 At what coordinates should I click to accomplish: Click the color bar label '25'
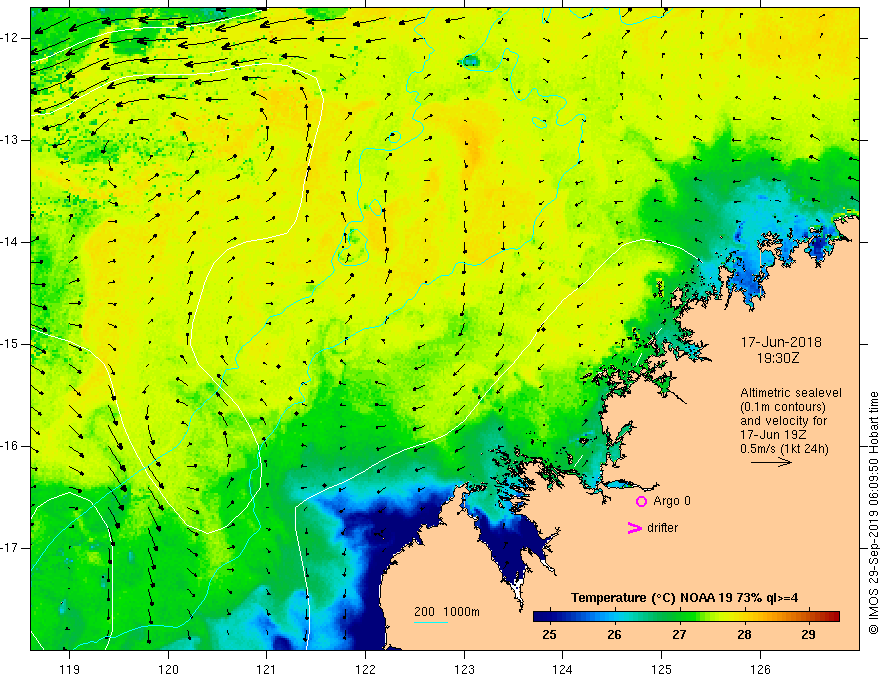pyautogui.click(x=549, y=635)
